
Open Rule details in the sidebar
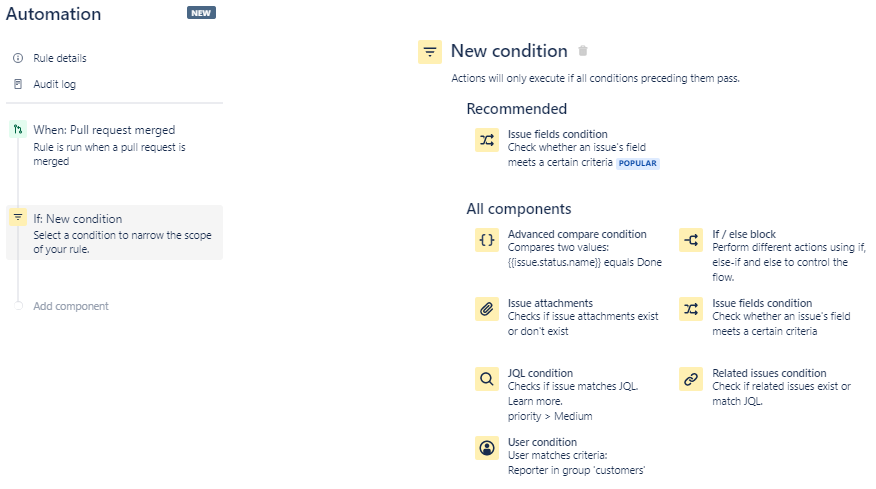click(x=60, y=58)
